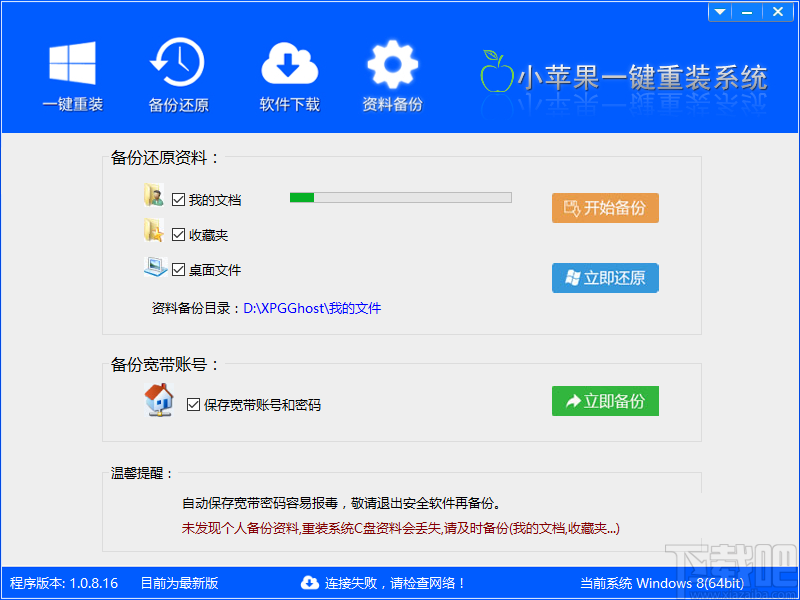Click the 开始备份 button
This screenshot has width=800, height=600.
pos(605,208)
